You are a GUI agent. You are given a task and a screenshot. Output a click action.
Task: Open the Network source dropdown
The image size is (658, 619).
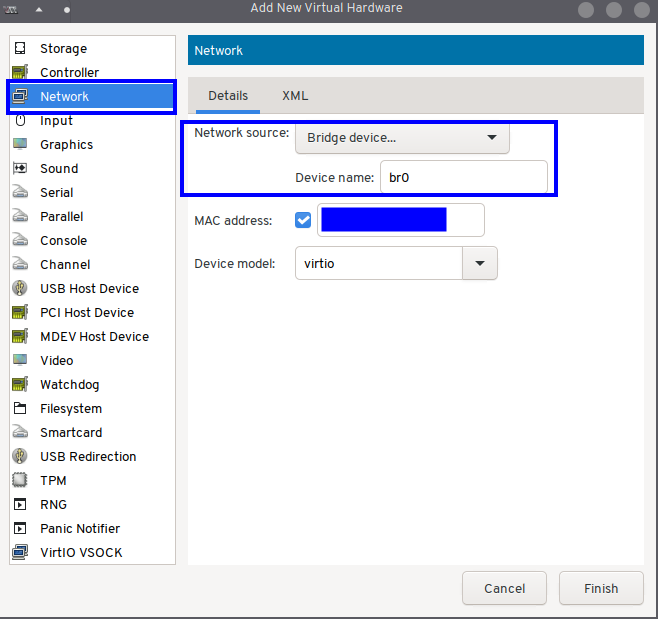(x=402, y=138)
